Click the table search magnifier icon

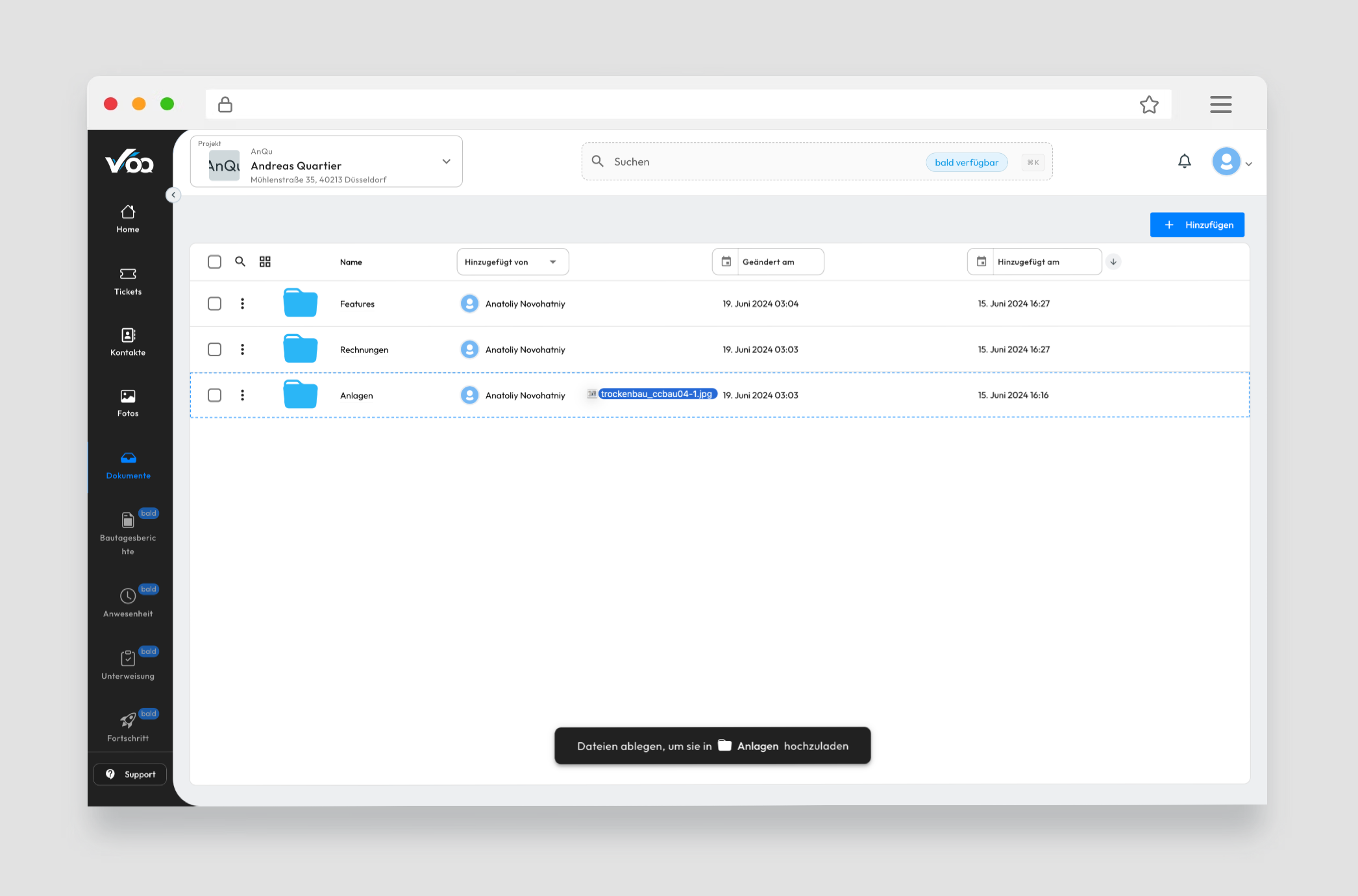pyautogui.click(x=240, y=261)
